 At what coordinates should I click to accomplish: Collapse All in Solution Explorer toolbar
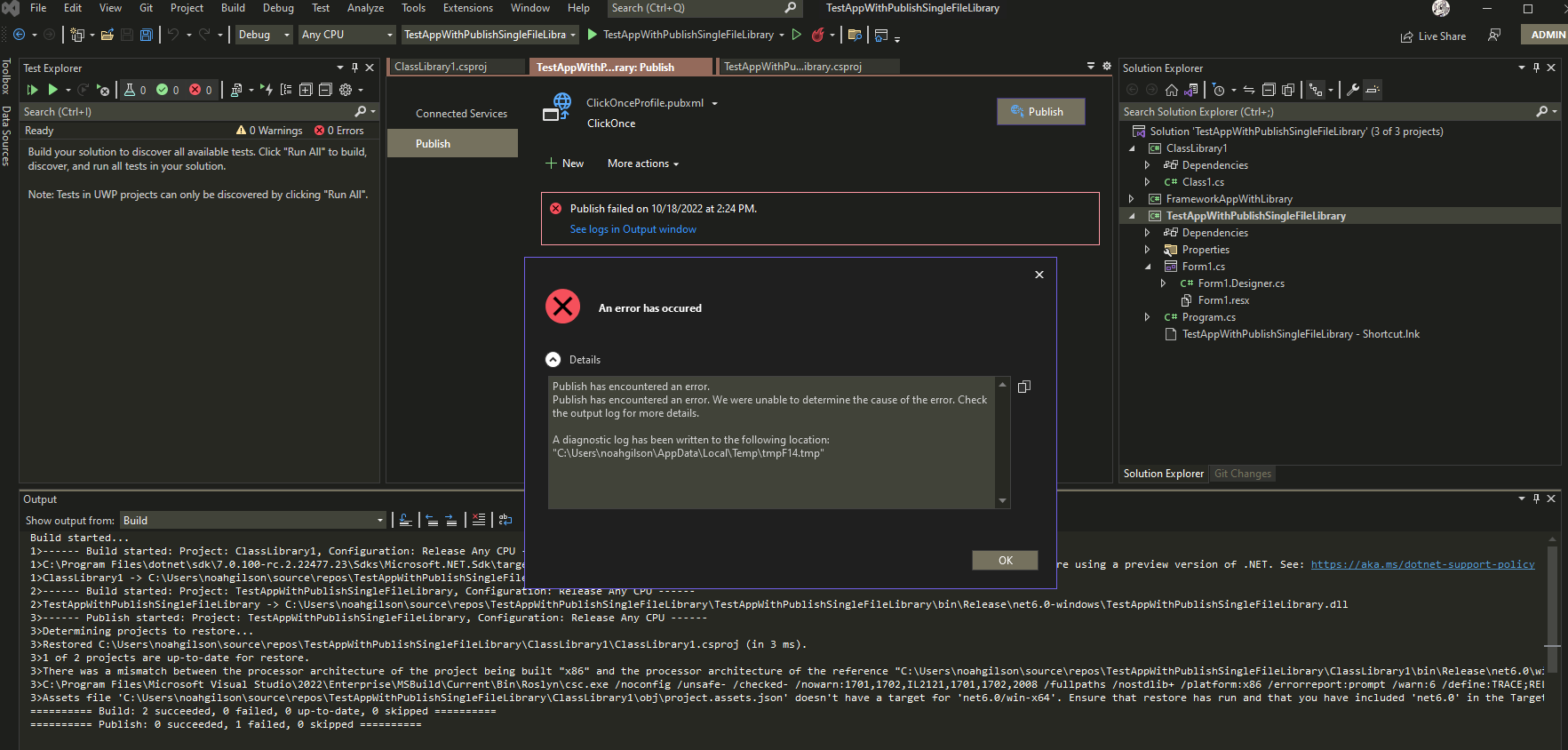(x=1269, y=90)
